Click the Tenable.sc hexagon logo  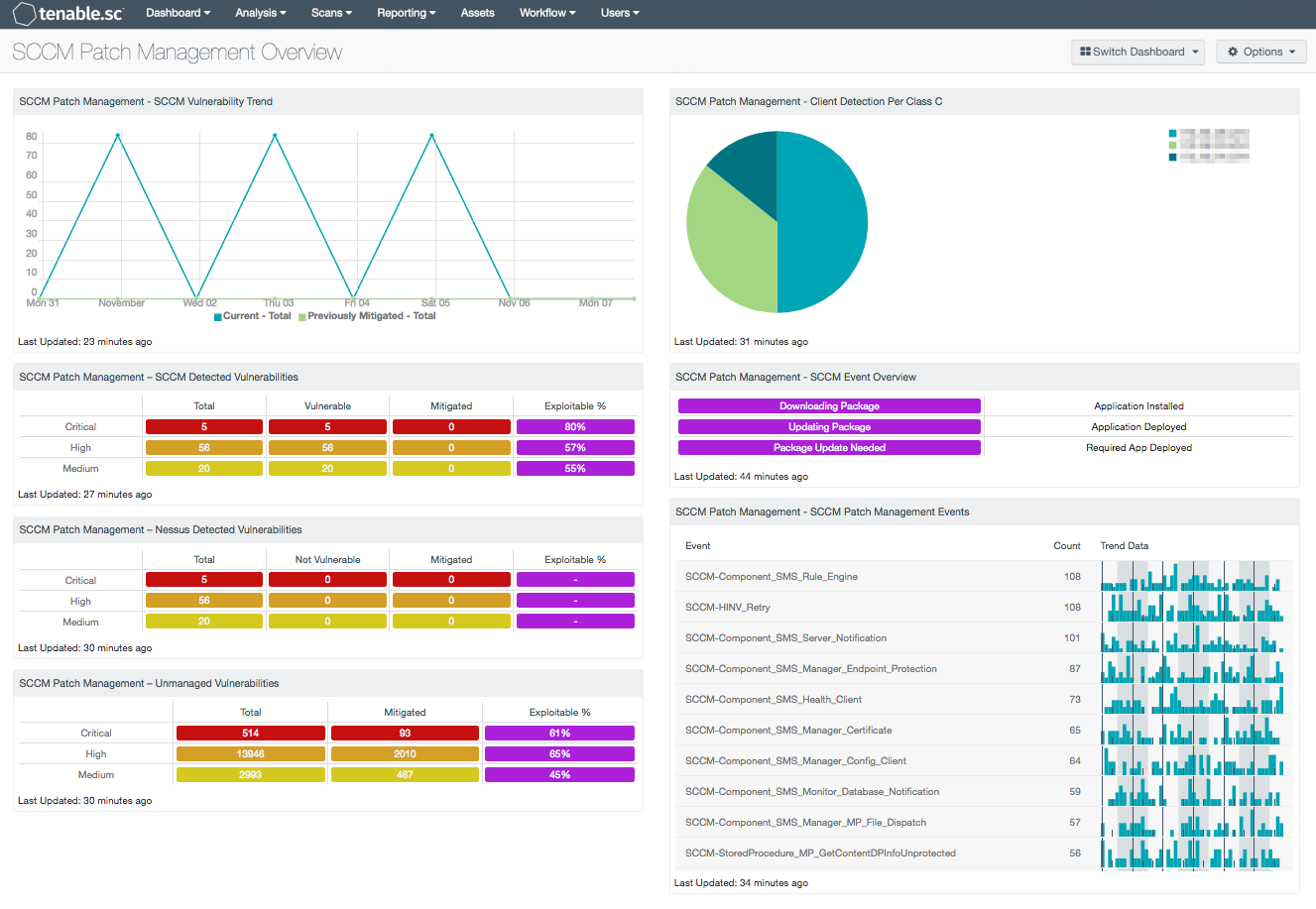click(24, 14)
